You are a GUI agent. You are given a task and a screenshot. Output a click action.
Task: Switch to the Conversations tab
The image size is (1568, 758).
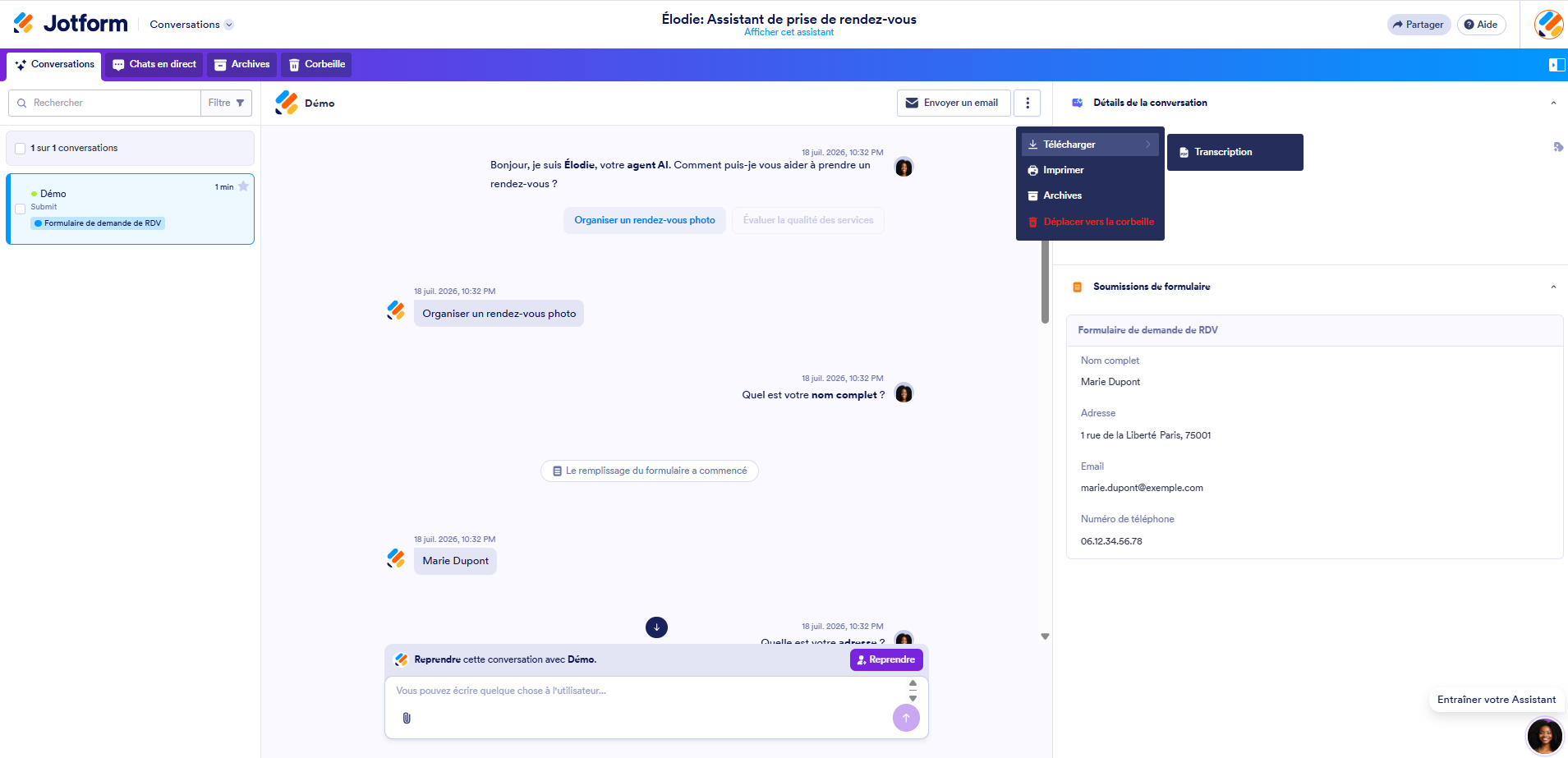click(x=54, y=64)
